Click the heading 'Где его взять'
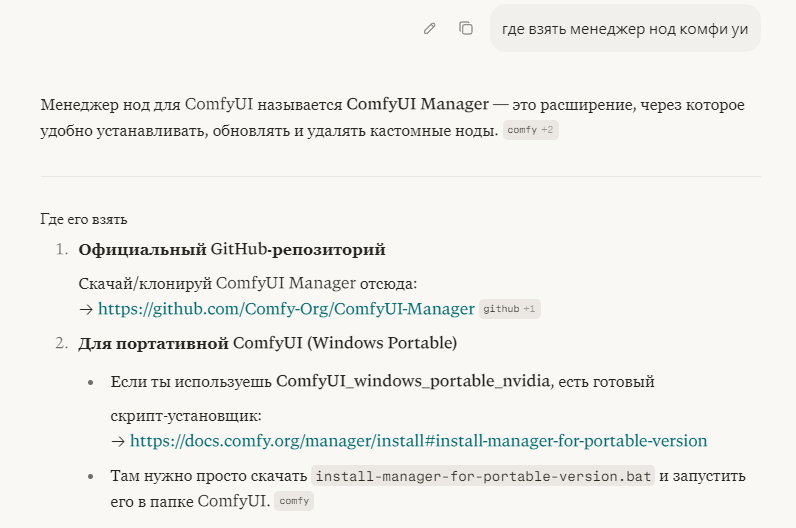This screenshot has height=528, width=796. [84, 219]
